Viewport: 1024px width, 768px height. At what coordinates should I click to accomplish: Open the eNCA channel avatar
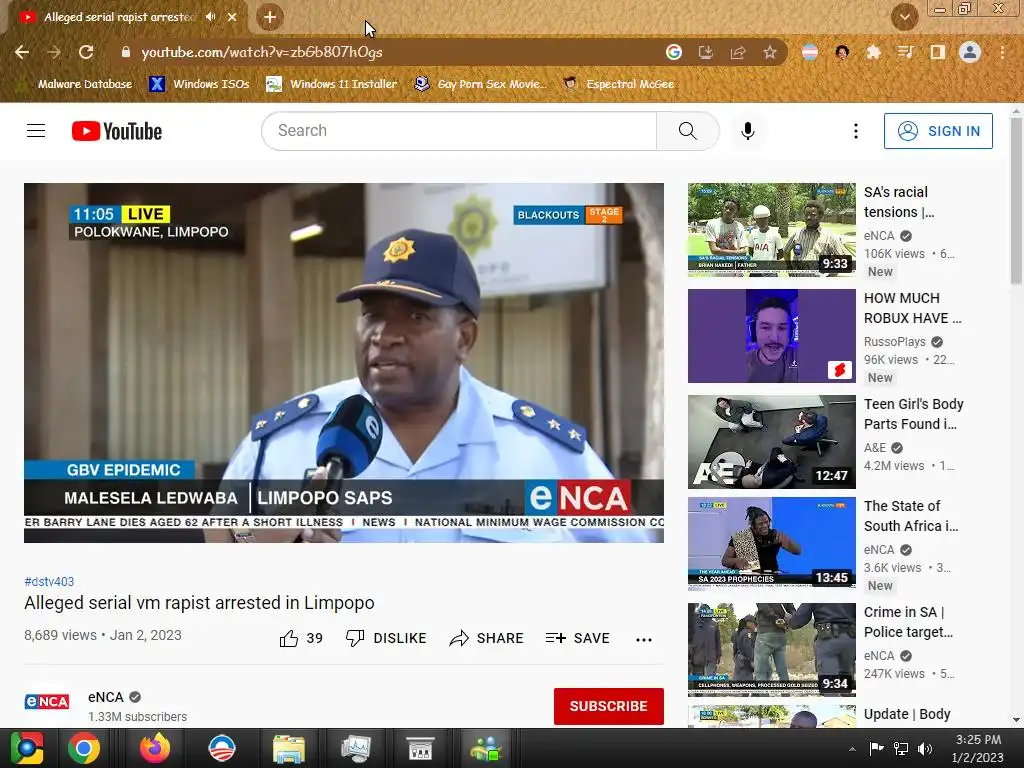coord(47,701)
